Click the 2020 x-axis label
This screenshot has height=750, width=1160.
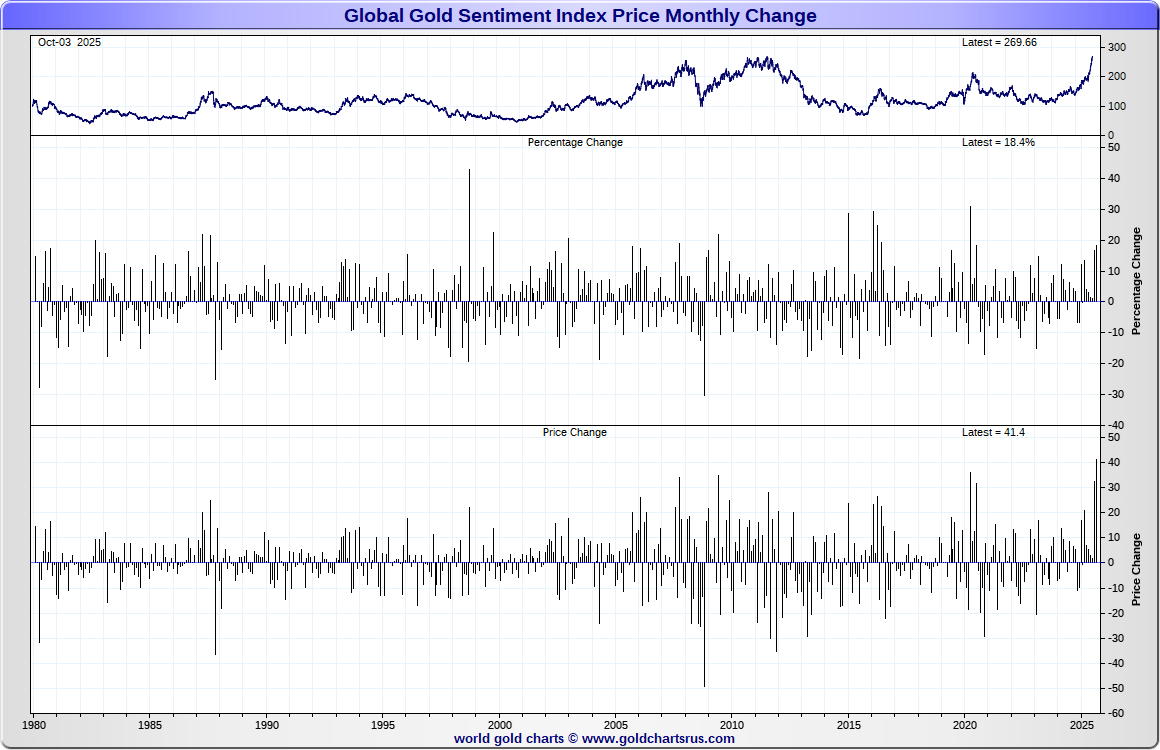(x=965, y=725)
